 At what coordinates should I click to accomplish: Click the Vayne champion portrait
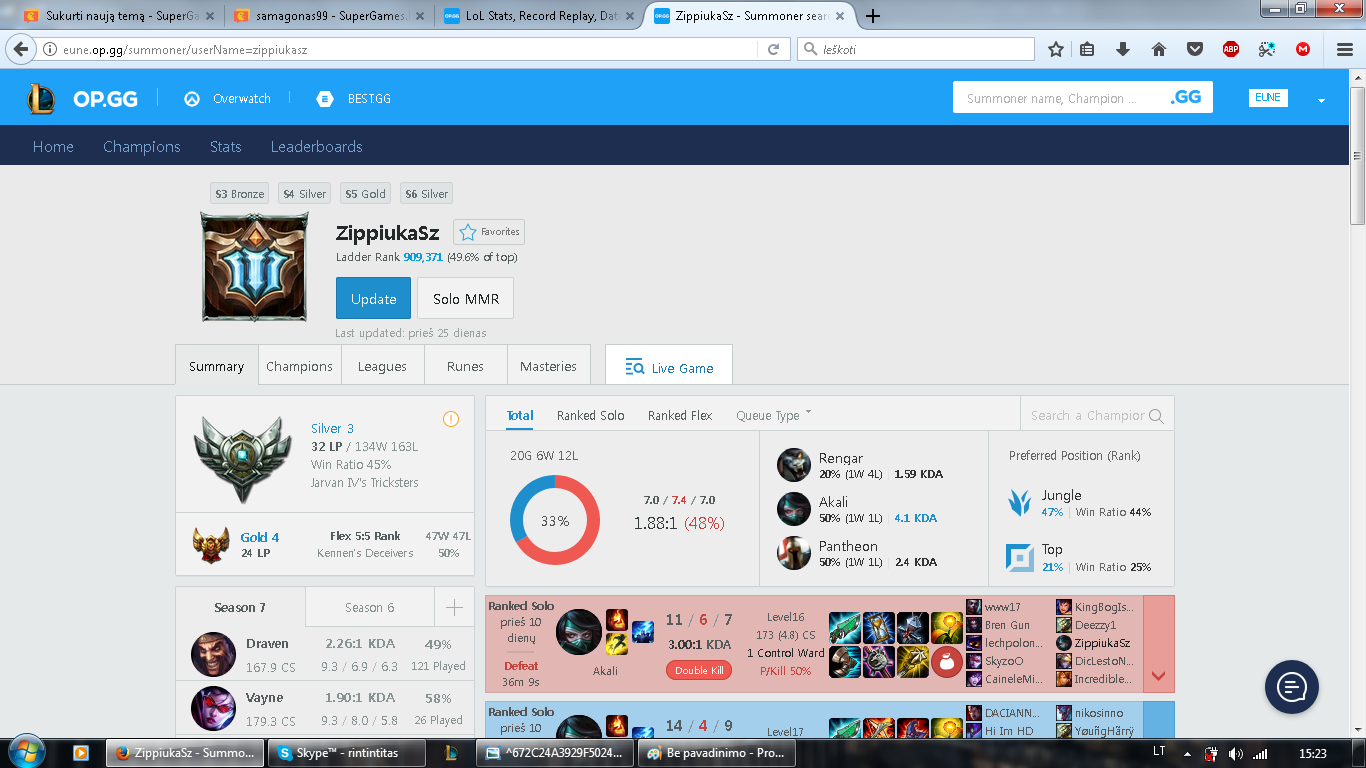[213, 708]
